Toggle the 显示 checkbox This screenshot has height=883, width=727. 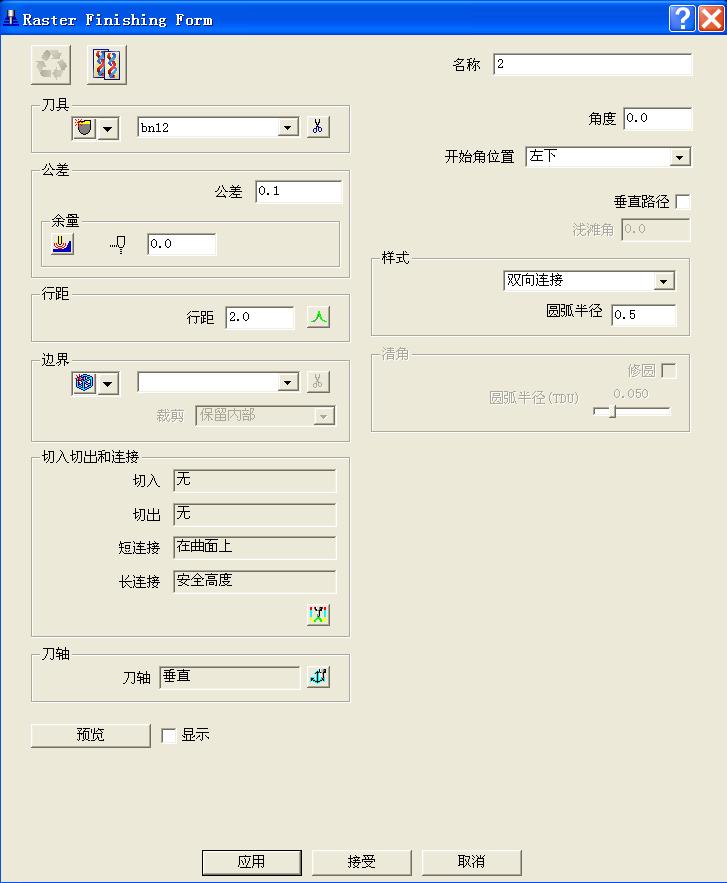click(x=169, y=735)
